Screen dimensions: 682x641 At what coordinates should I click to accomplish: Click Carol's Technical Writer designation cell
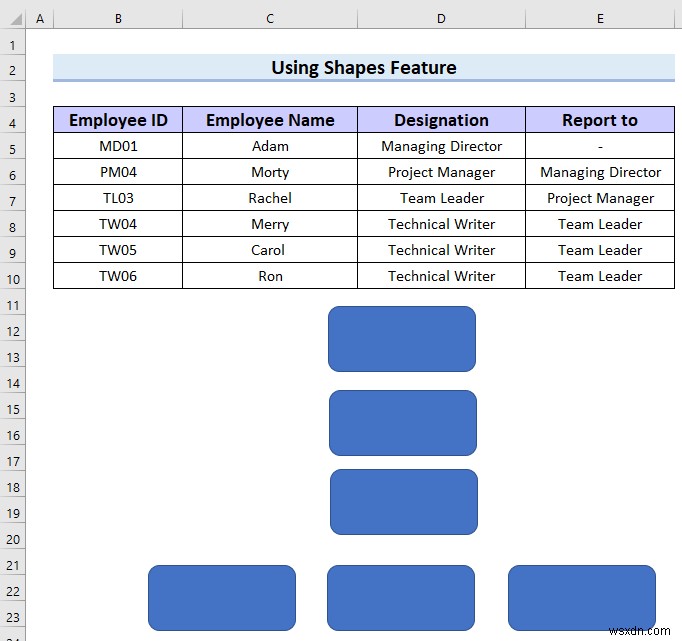[x=441, y=250]
